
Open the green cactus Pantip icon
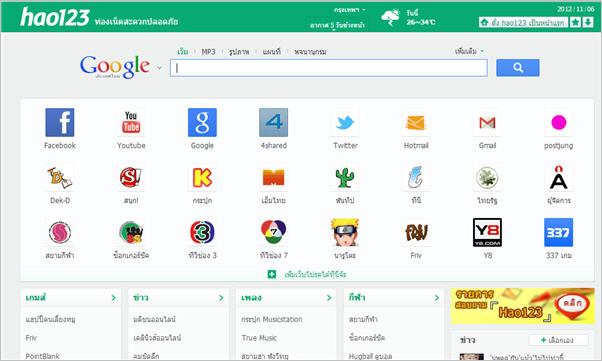click(345, 177)
